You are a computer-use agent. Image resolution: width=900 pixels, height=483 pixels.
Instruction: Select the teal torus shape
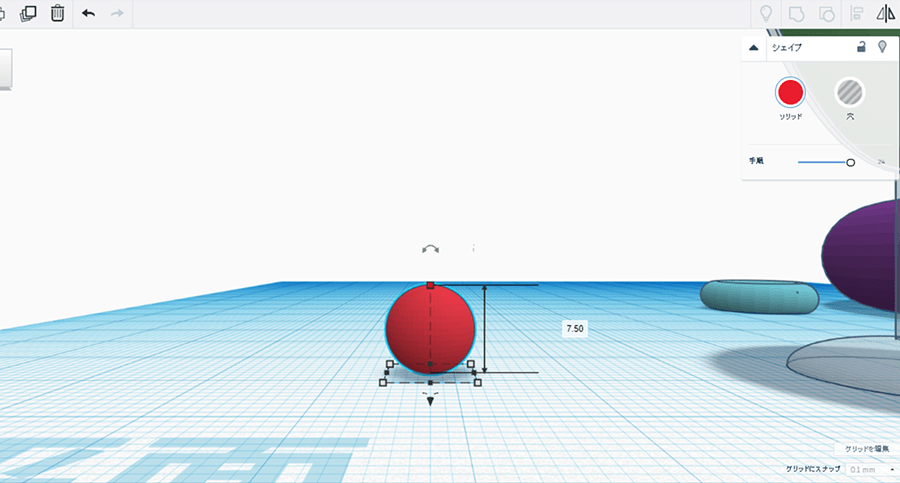click(x=759, y=296)
